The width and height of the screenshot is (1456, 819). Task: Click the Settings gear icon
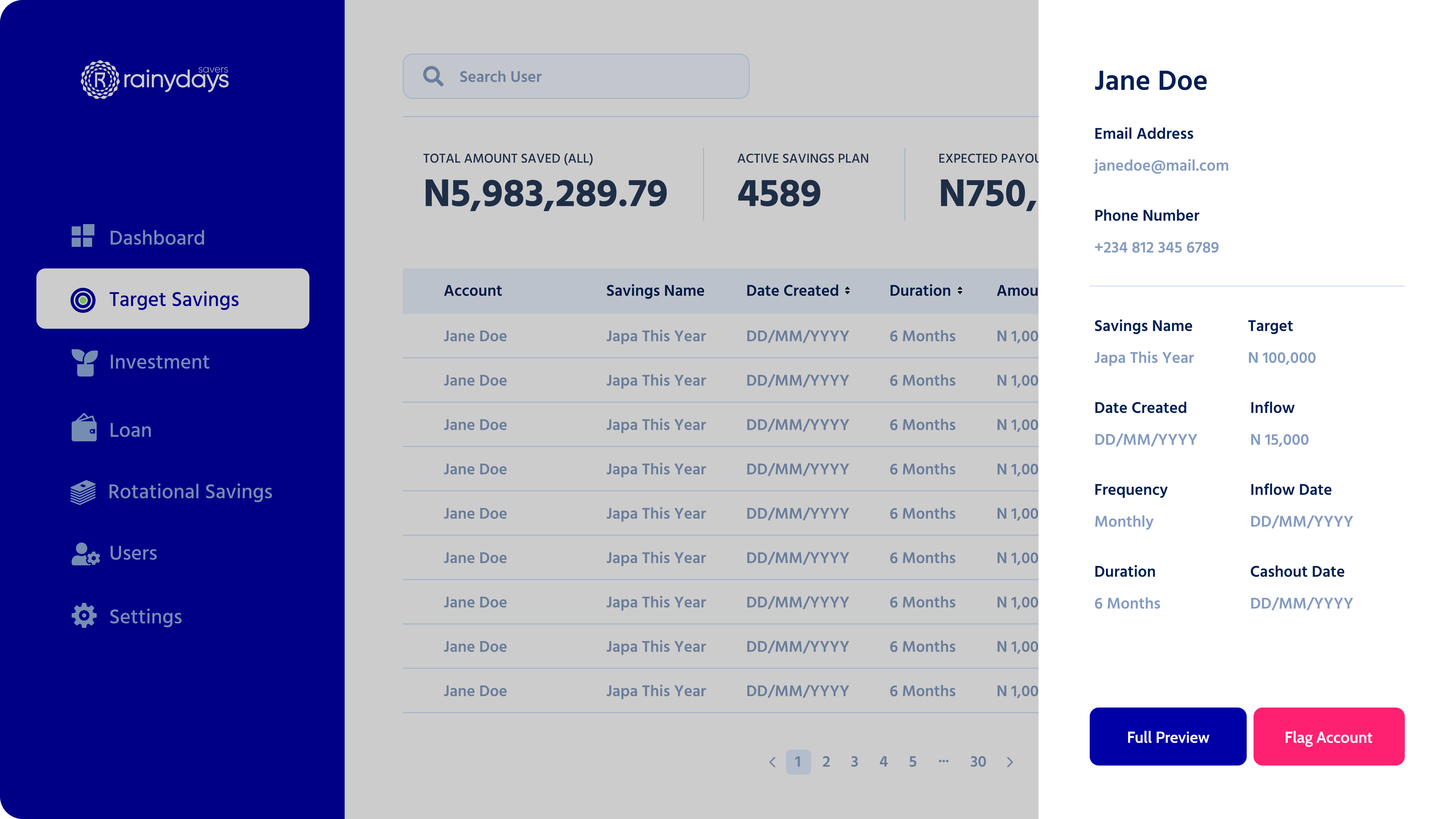pyautogui.click(x=84, y=615)
